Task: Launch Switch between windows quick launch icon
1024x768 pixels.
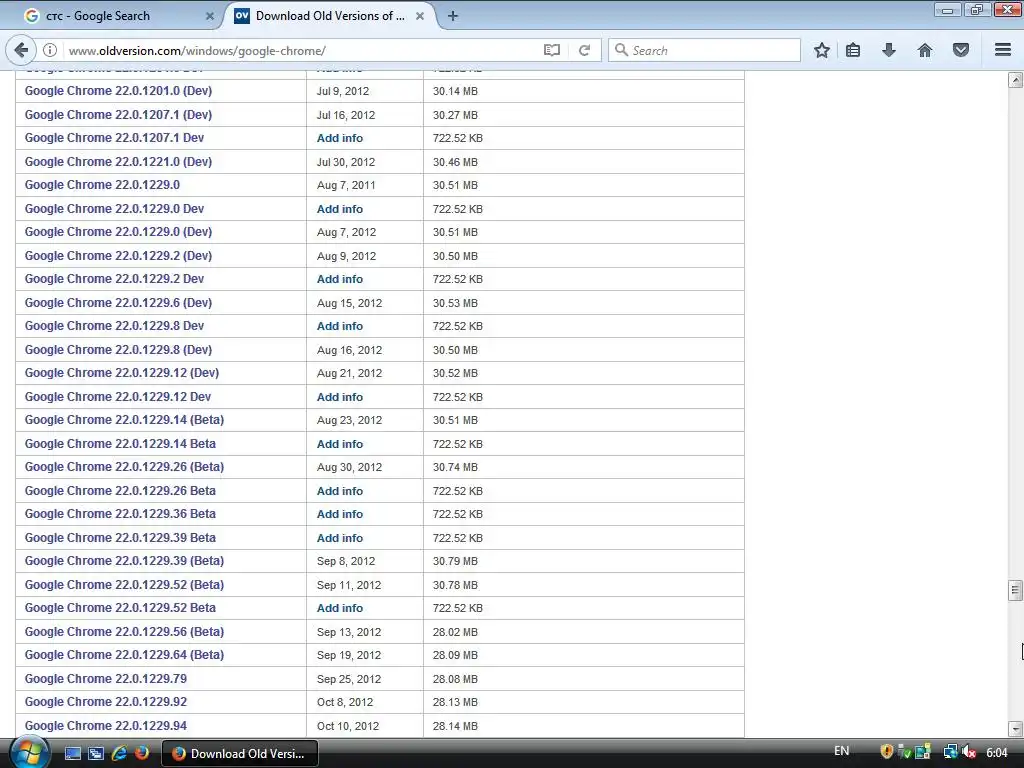Action: click(95, 754)
